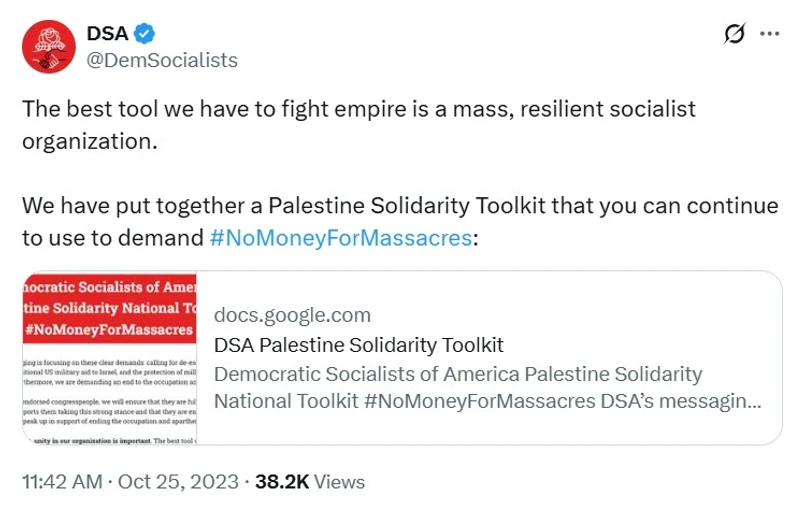Click the toolkit document preview thumbnail
Viewport: 800px width, 517px height.
[x=109, y=357]
